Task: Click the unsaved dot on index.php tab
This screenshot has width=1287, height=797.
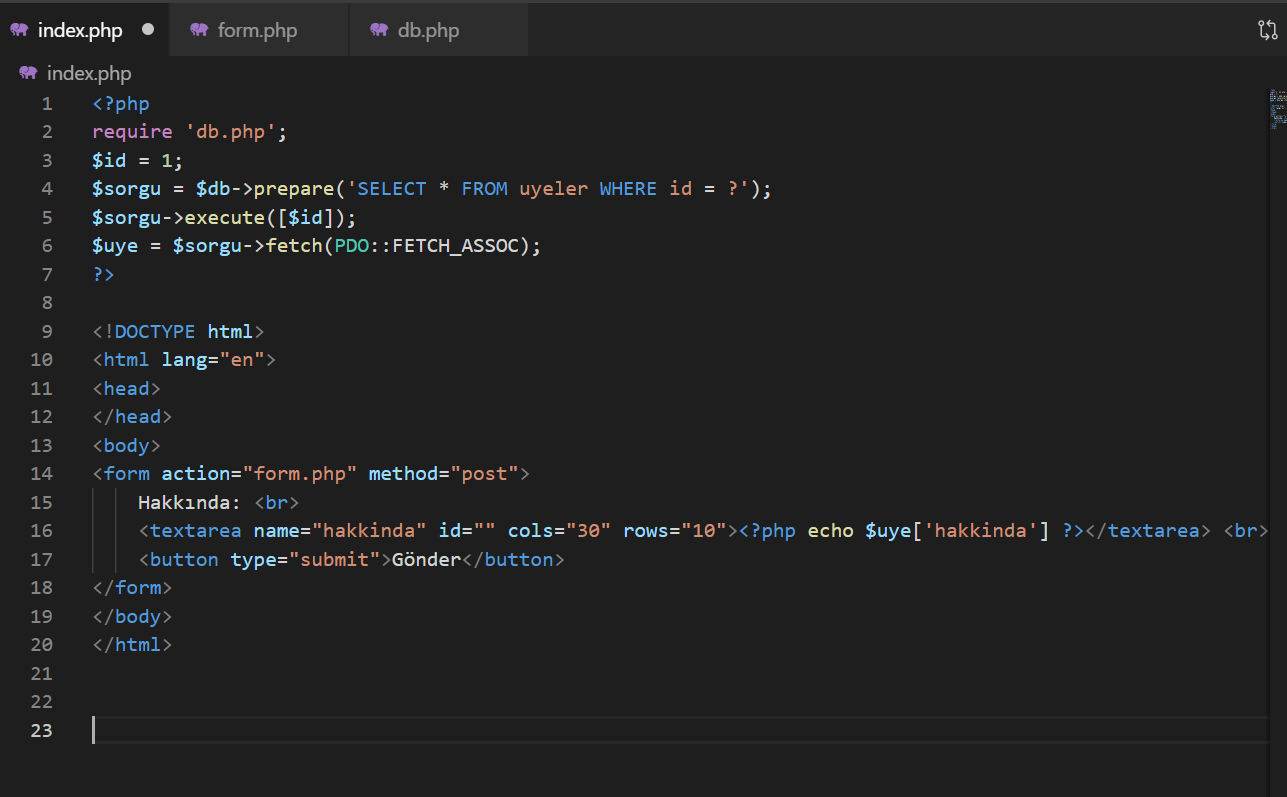Action: coord(148,29)
